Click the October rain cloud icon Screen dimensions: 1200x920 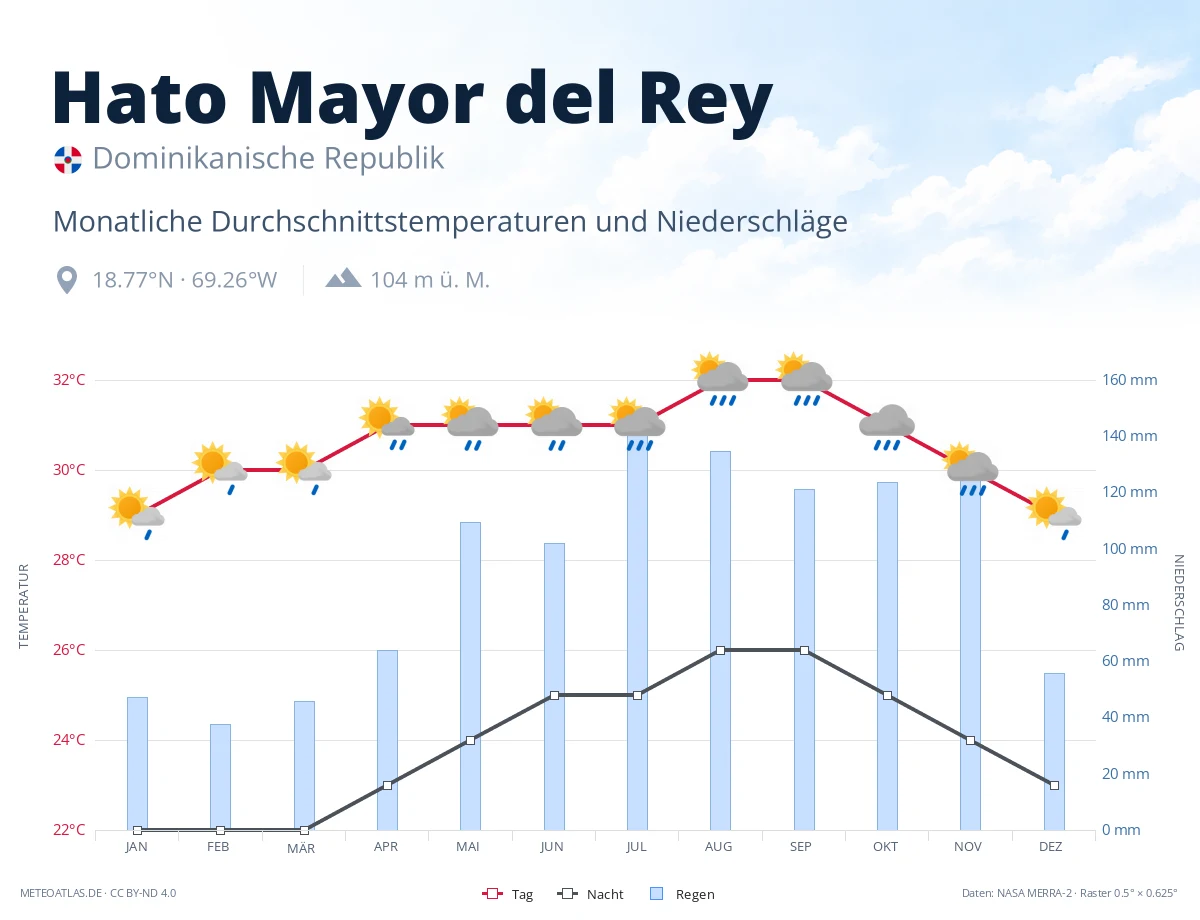pos(887,427)
